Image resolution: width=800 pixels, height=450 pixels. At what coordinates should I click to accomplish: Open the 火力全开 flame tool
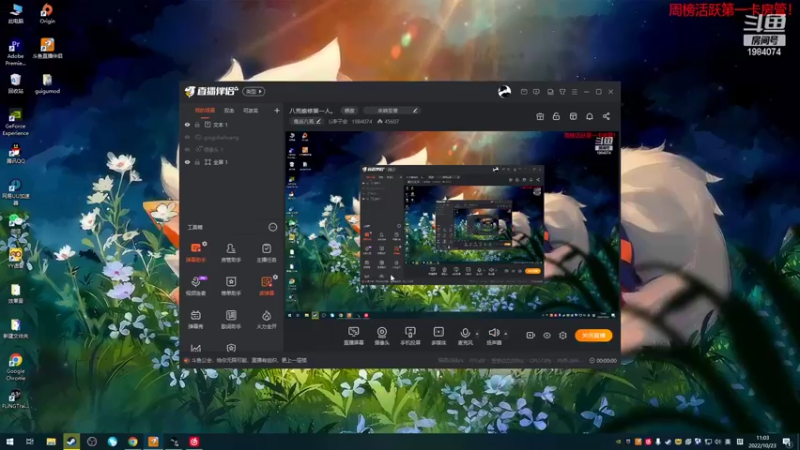266,319
